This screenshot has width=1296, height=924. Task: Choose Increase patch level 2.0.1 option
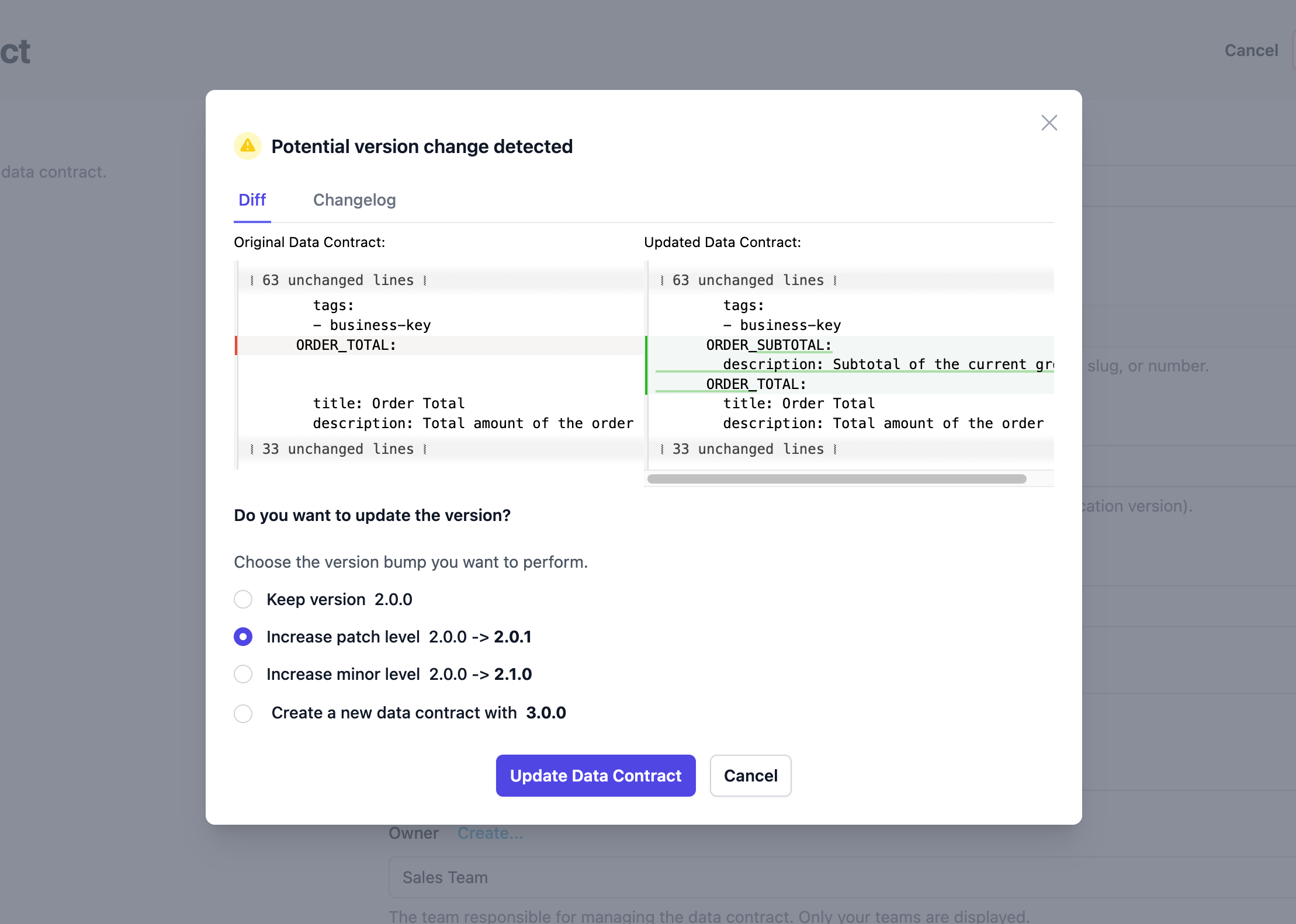point(243,637)
